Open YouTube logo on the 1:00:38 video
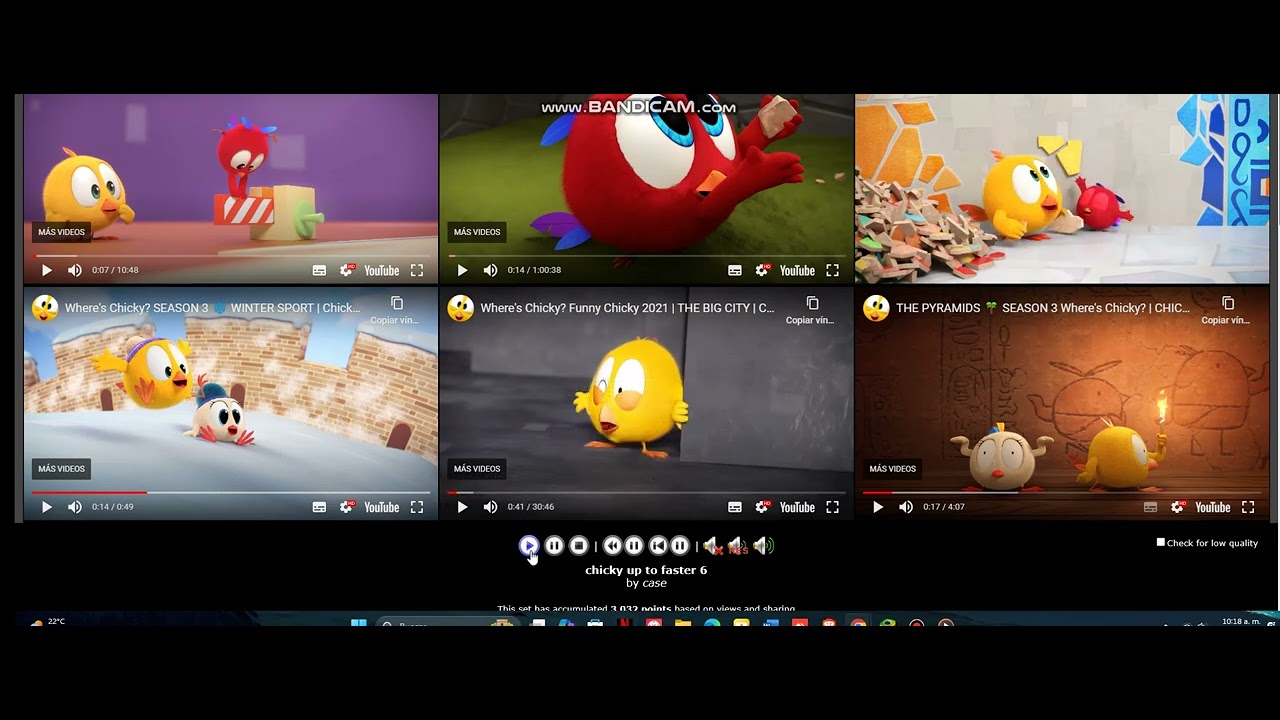This screenshot has height=720, width=1280. 797,270
